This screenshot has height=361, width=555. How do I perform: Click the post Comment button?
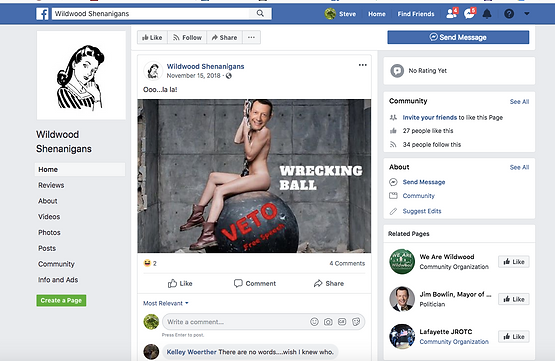[254, 283]
